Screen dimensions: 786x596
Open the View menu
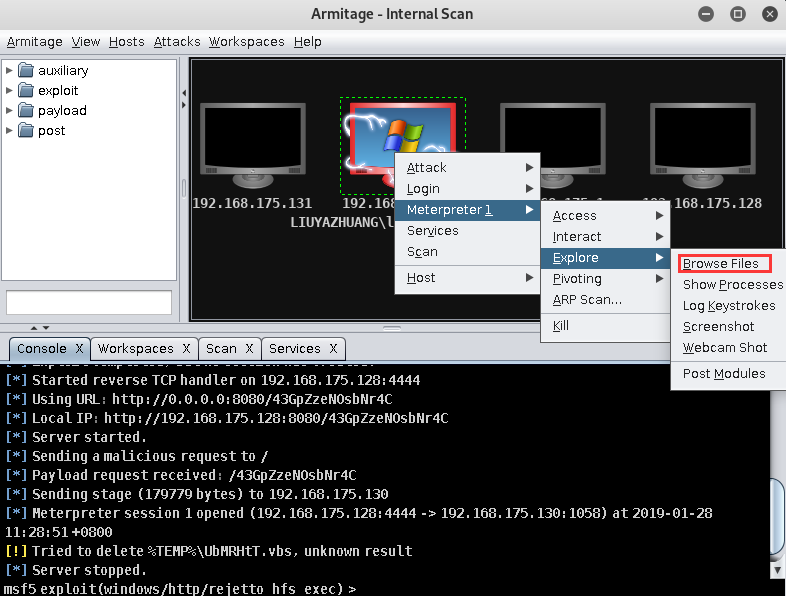pos(86,42)
